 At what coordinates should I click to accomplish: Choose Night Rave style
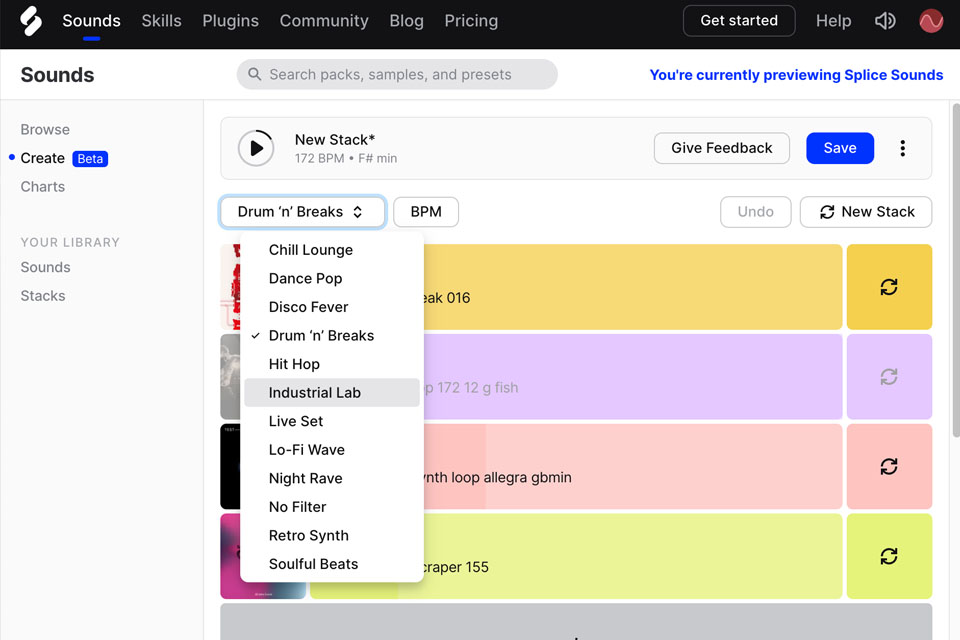coord(332,478)
